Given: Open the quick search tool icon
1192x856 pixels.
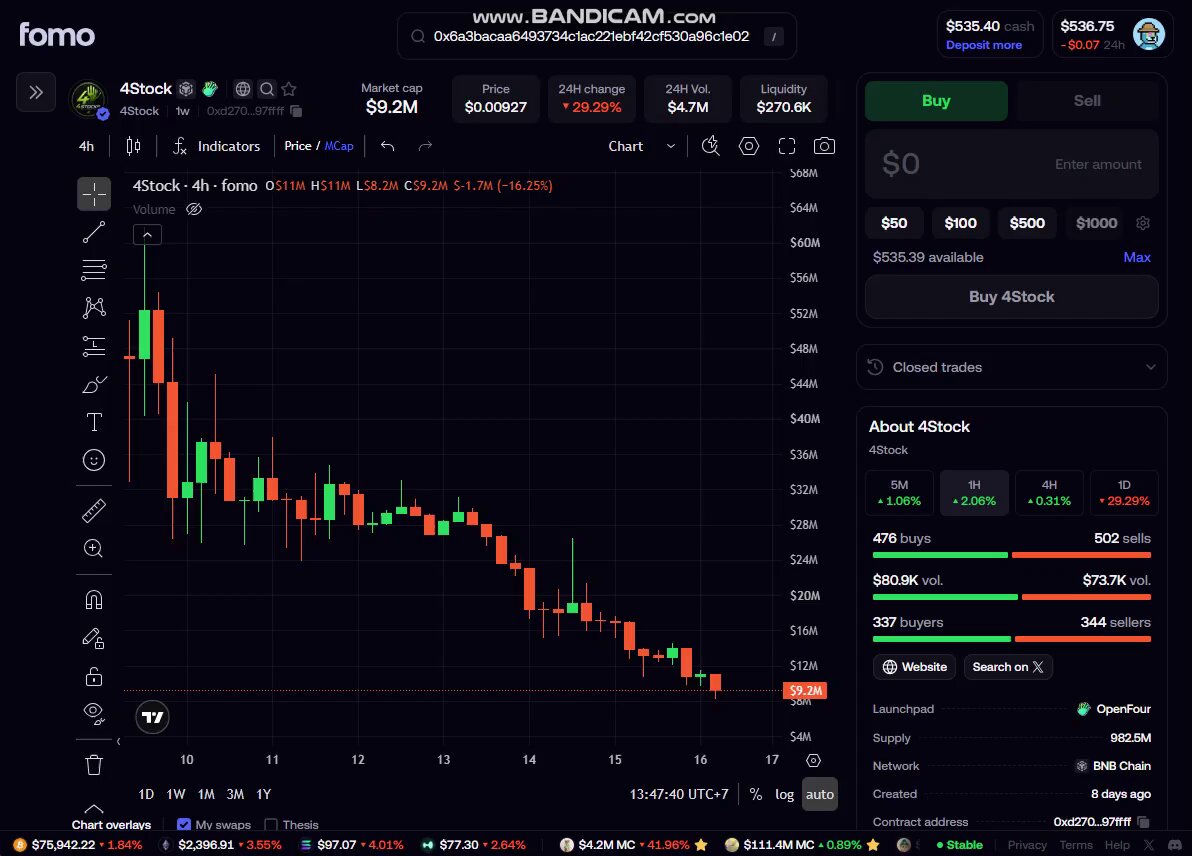Looking at the screenshot, I should (711, 146).
